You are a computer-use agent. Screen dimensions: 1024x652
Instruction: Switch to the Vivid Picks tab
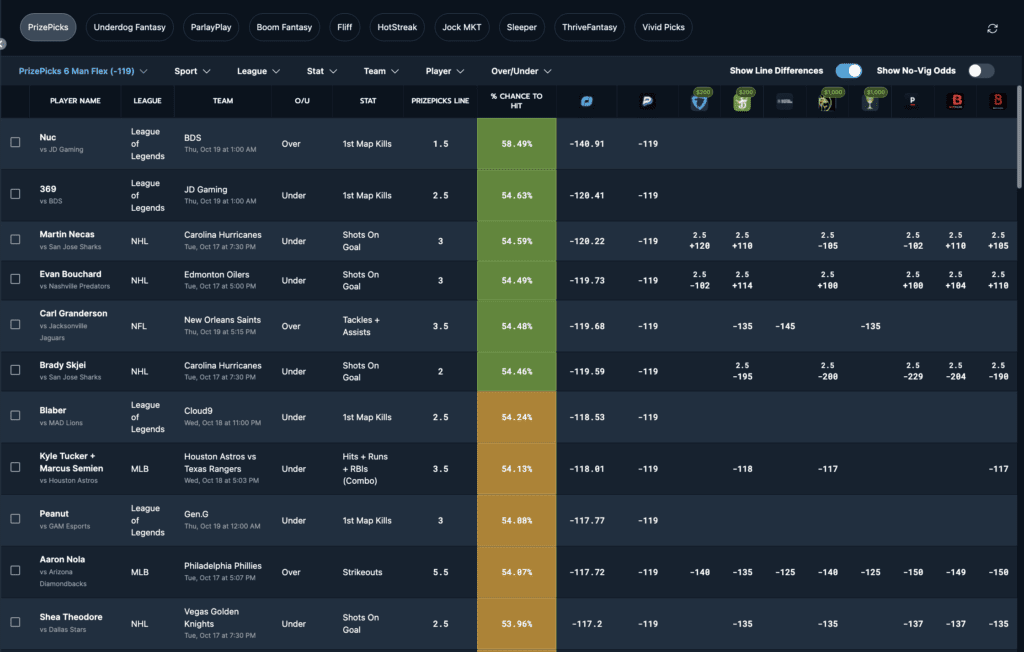pos(664,27)
